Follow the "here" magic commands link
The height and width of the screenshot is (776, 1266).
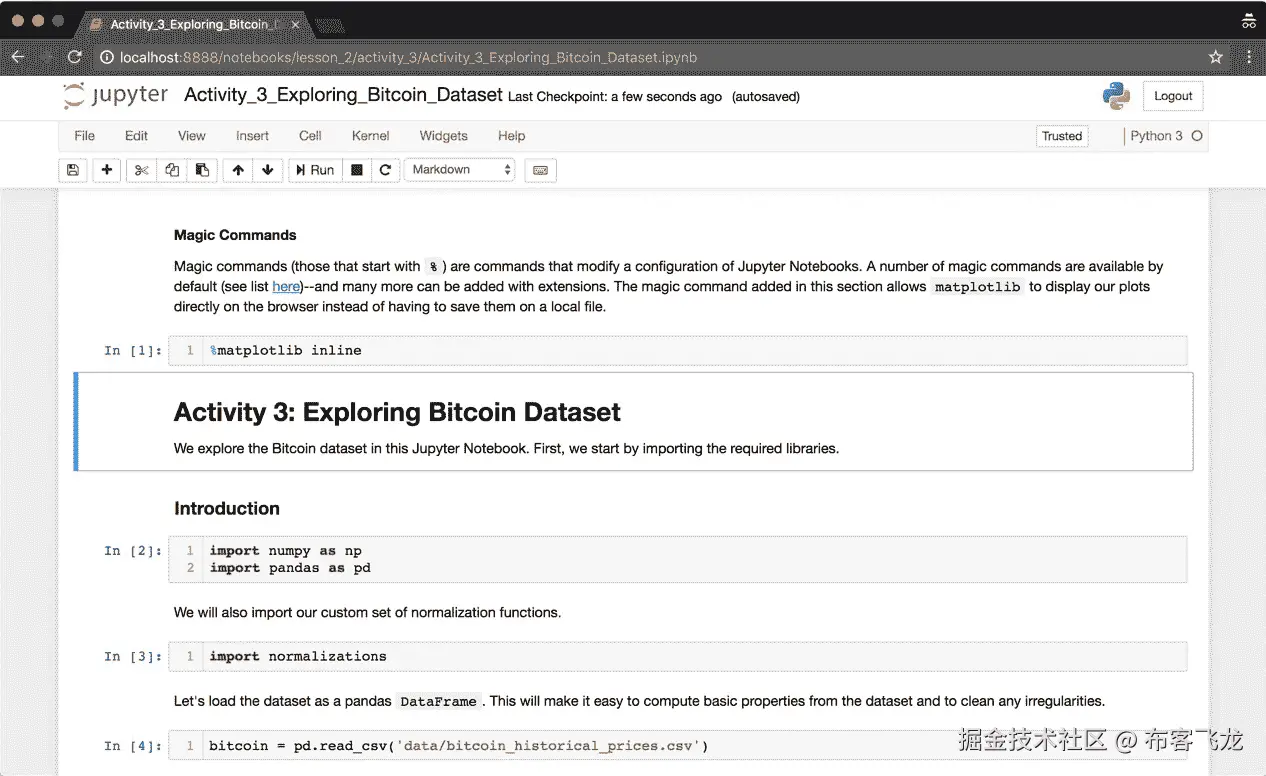(x=286, y=287)
